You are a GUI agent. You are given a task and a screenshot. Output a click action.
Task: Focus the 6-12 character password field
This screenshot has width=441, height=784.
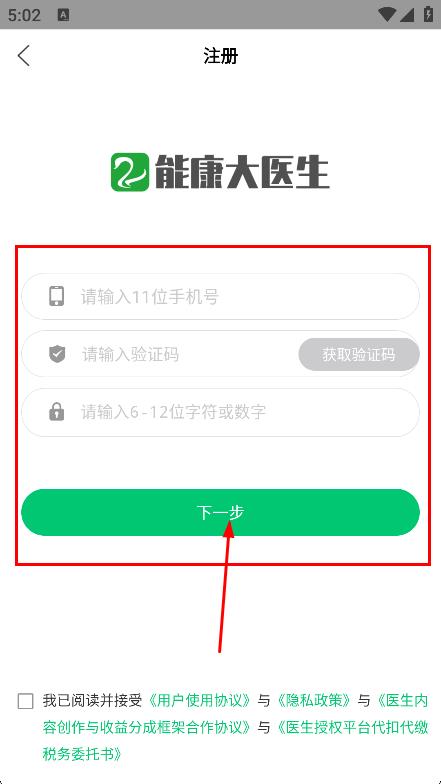coord(220,412)
